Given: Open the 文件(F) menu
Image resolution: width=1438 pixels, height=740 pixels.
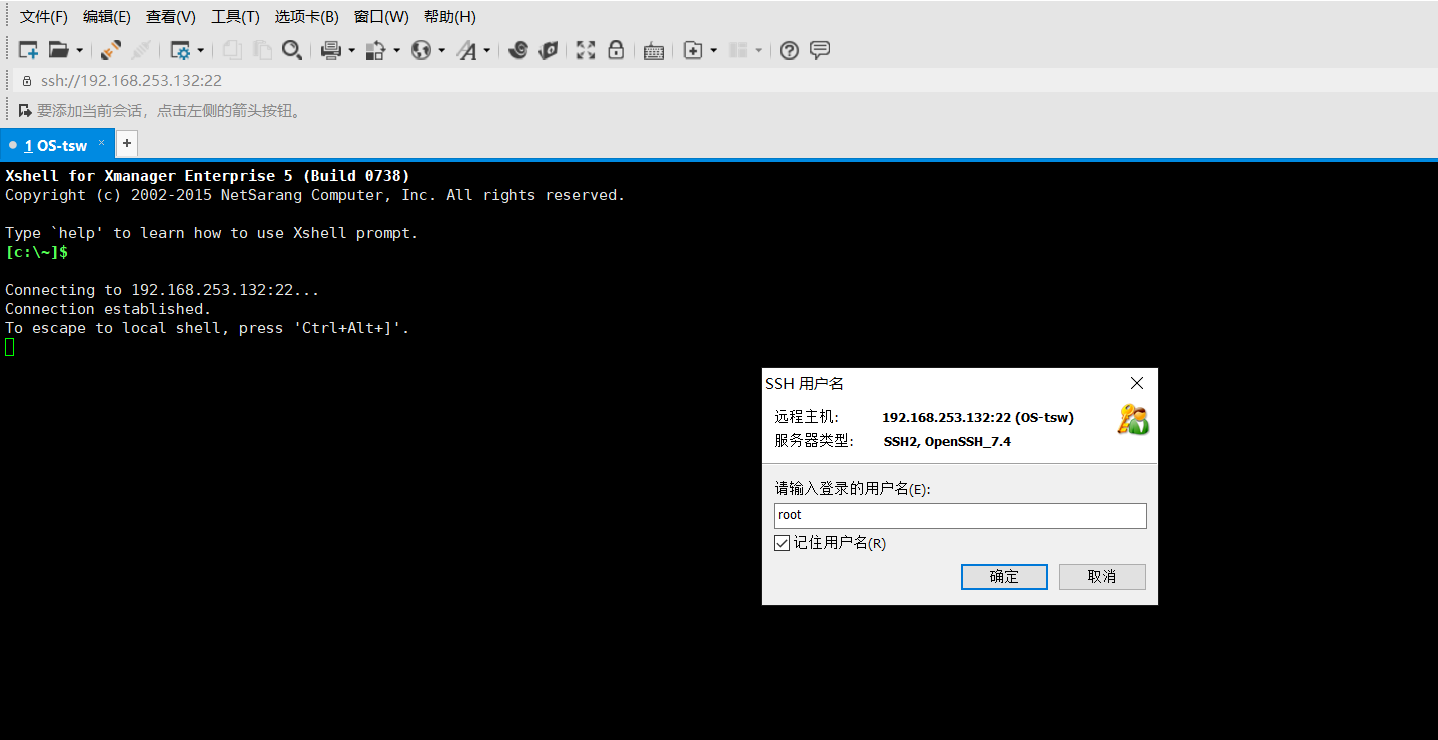Looking at the screenshot, I should [44, 17].
